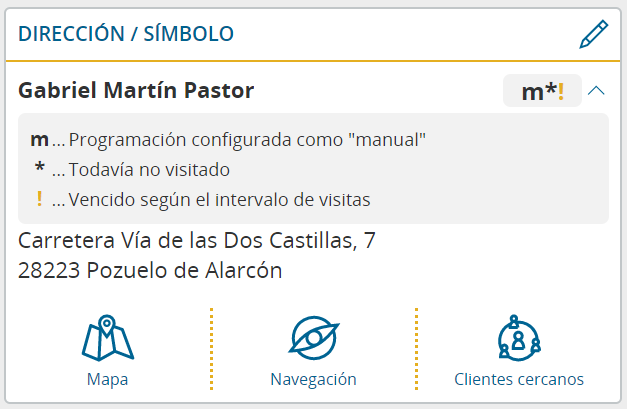The width and height of the screenshot is (627, 409).
Task: Click the bold m symbol in the legend
Action: coord(40,140)
